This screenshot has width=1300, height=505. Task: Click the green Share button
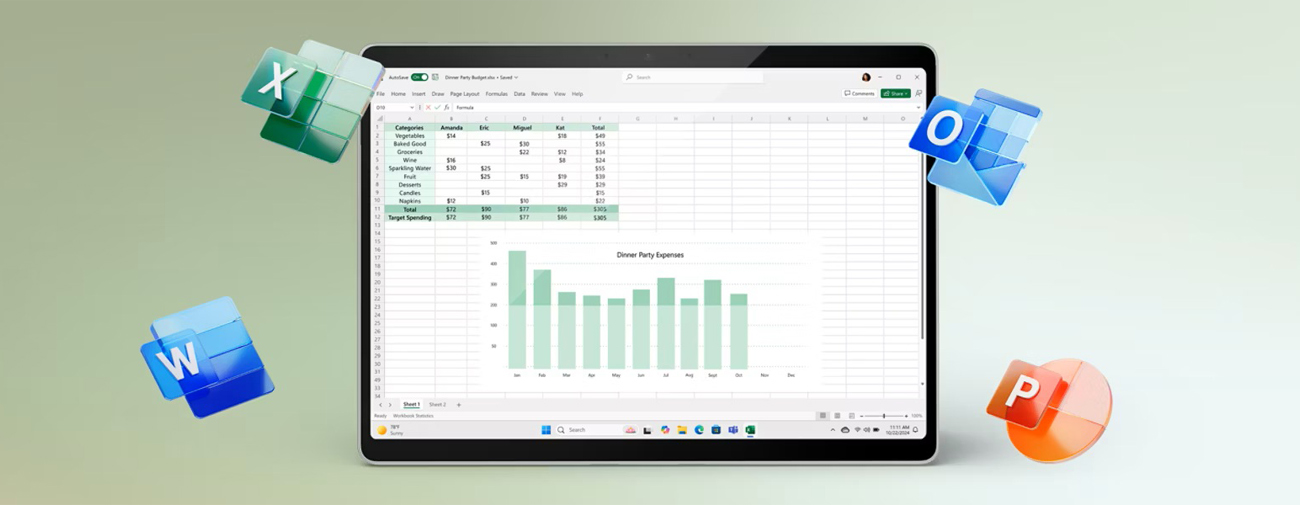click(x=894, y=93)
